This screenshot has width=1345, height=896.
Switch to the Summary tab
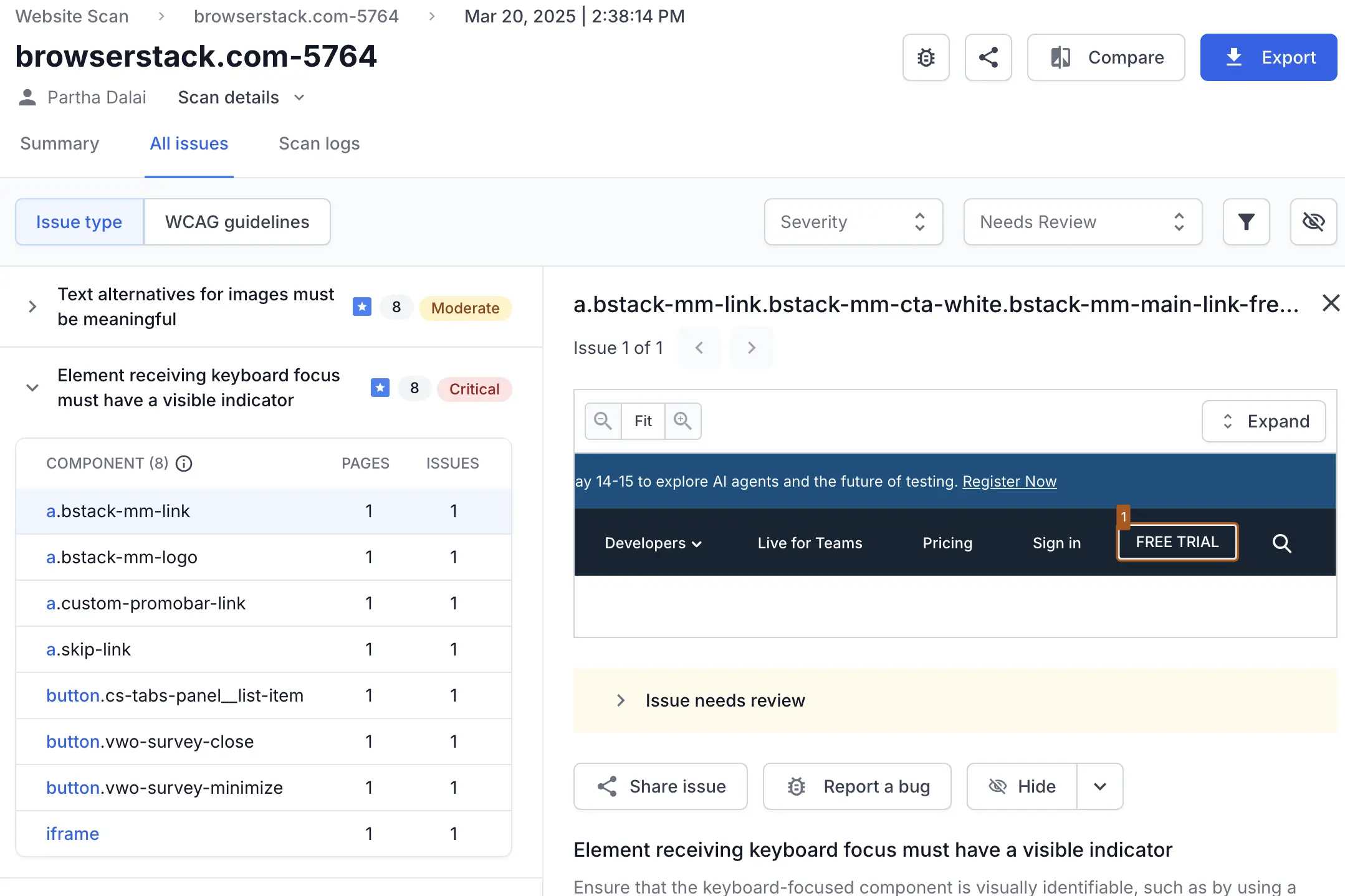[60, 143]
